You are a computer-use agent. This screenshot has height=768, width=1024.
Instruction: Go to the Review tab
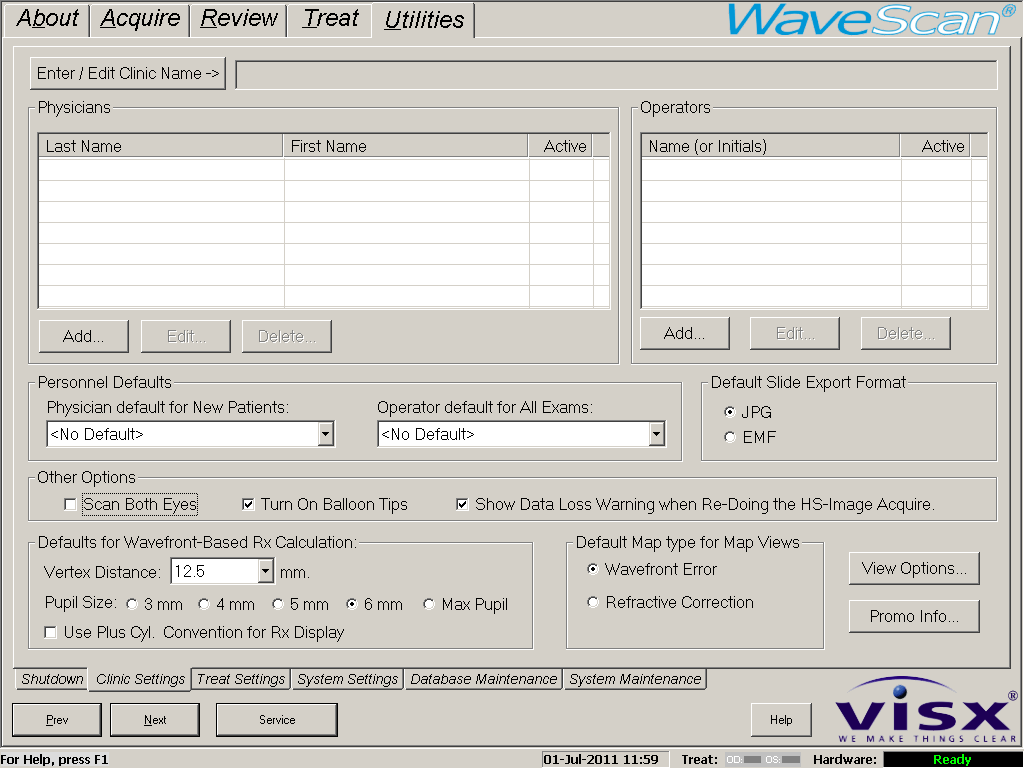click(x=238, y=19)
